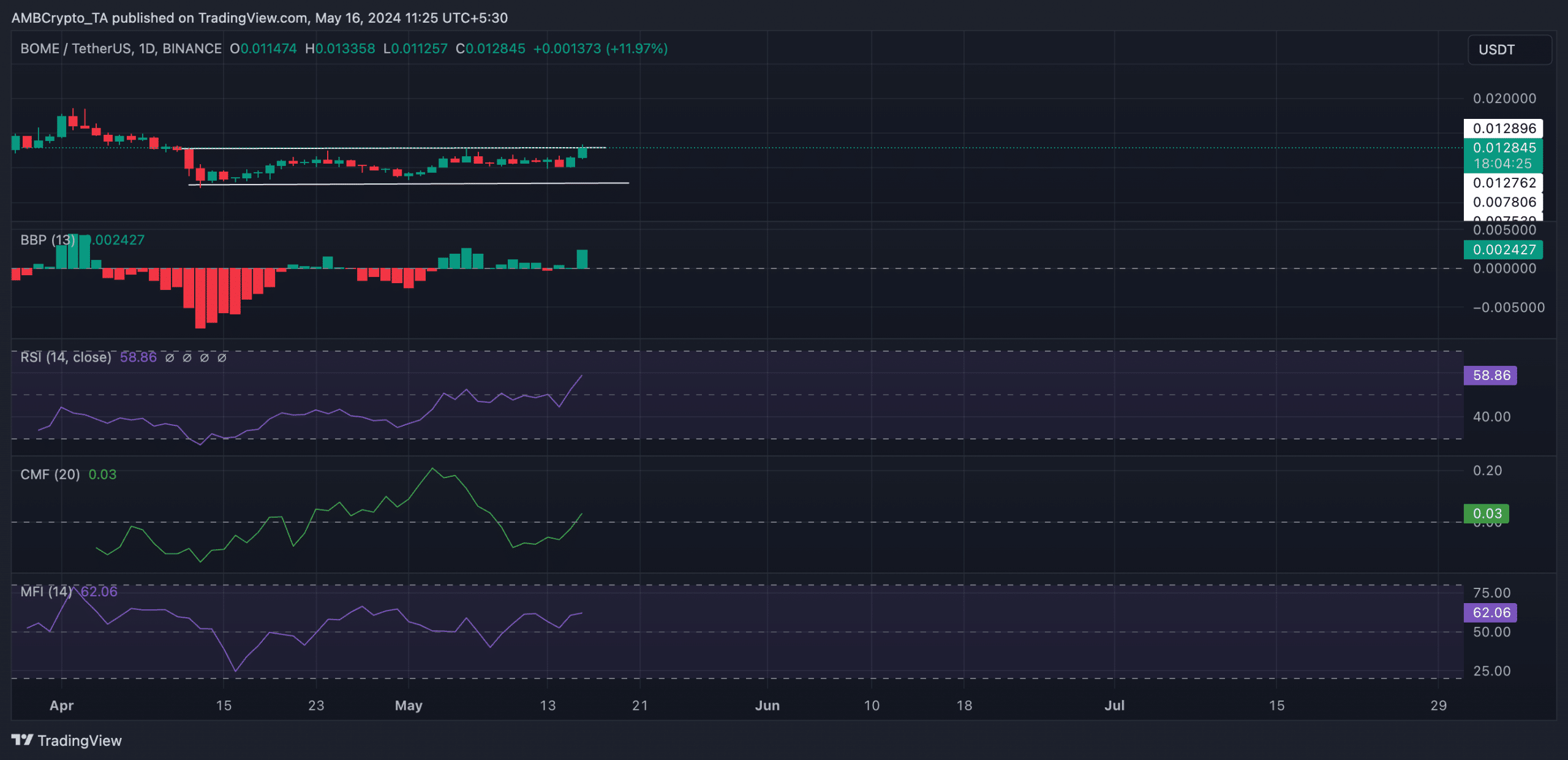Click the BOME / TetherUS symbol title
This screenshot has height=760, width=1568.
[121, 48]
